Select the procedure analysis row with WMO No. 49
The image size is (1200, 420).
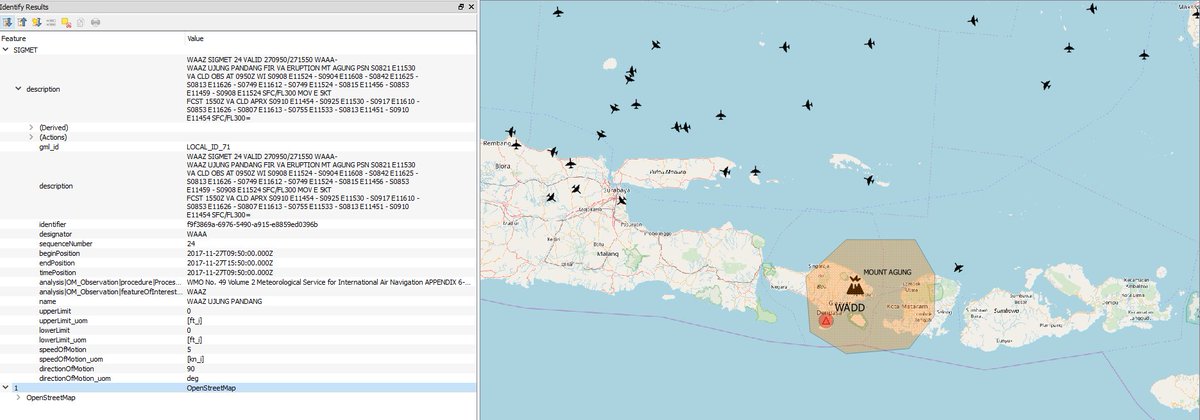click(237, 282)
